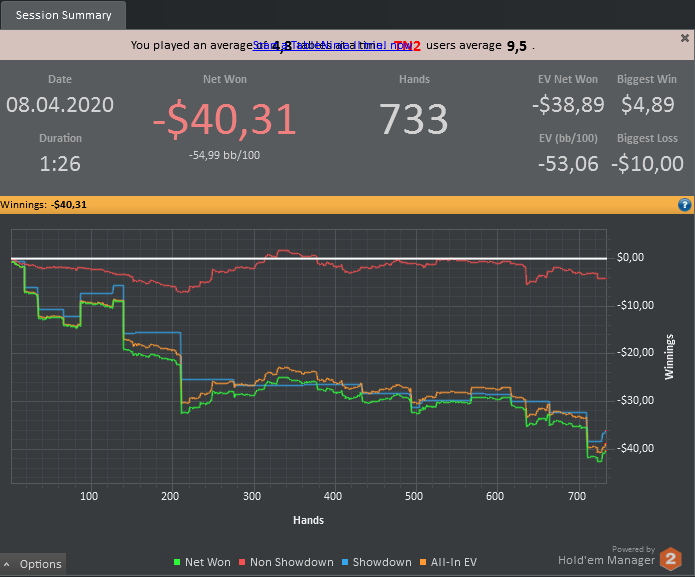This screenshot has width=695, height=577.
Task: Select the EV Net Won value -$38,89
Action: pos(568,105)
